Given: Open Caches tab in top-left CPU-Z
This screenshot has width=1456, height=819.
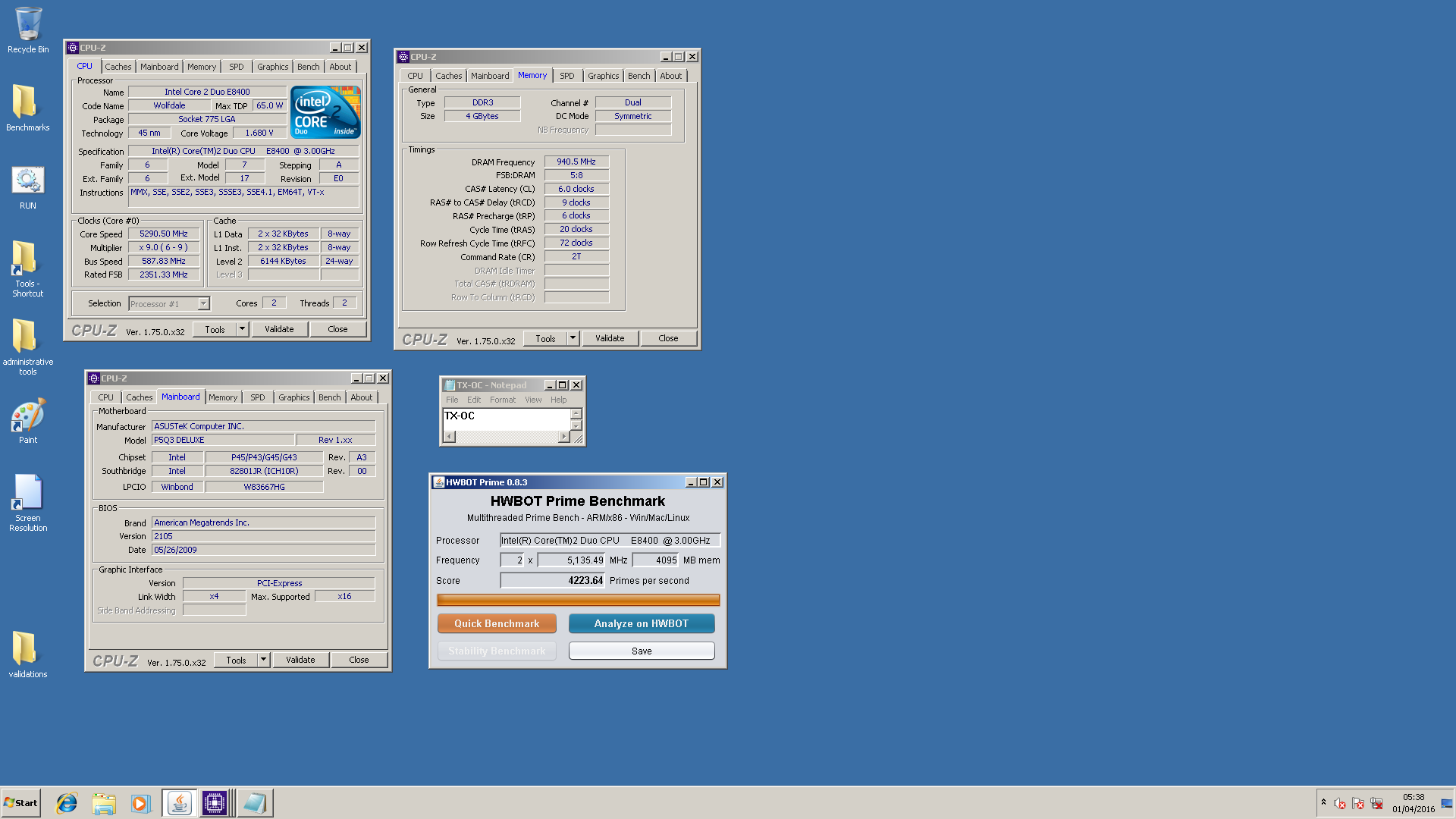Looking at the screenshot, I should [x=118, y=67].
